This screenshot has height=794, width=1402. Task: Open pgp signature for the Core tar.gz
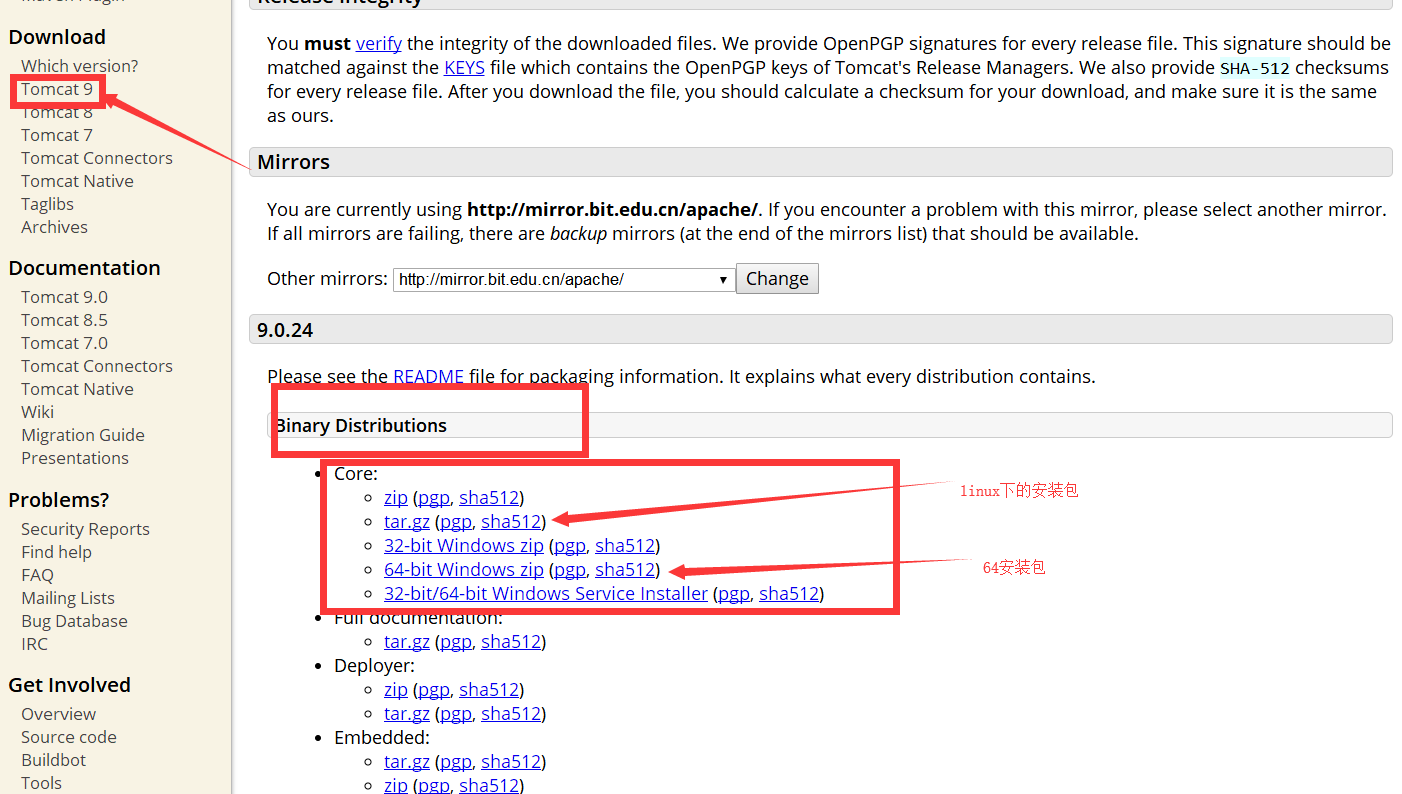[x=456, y=521]
